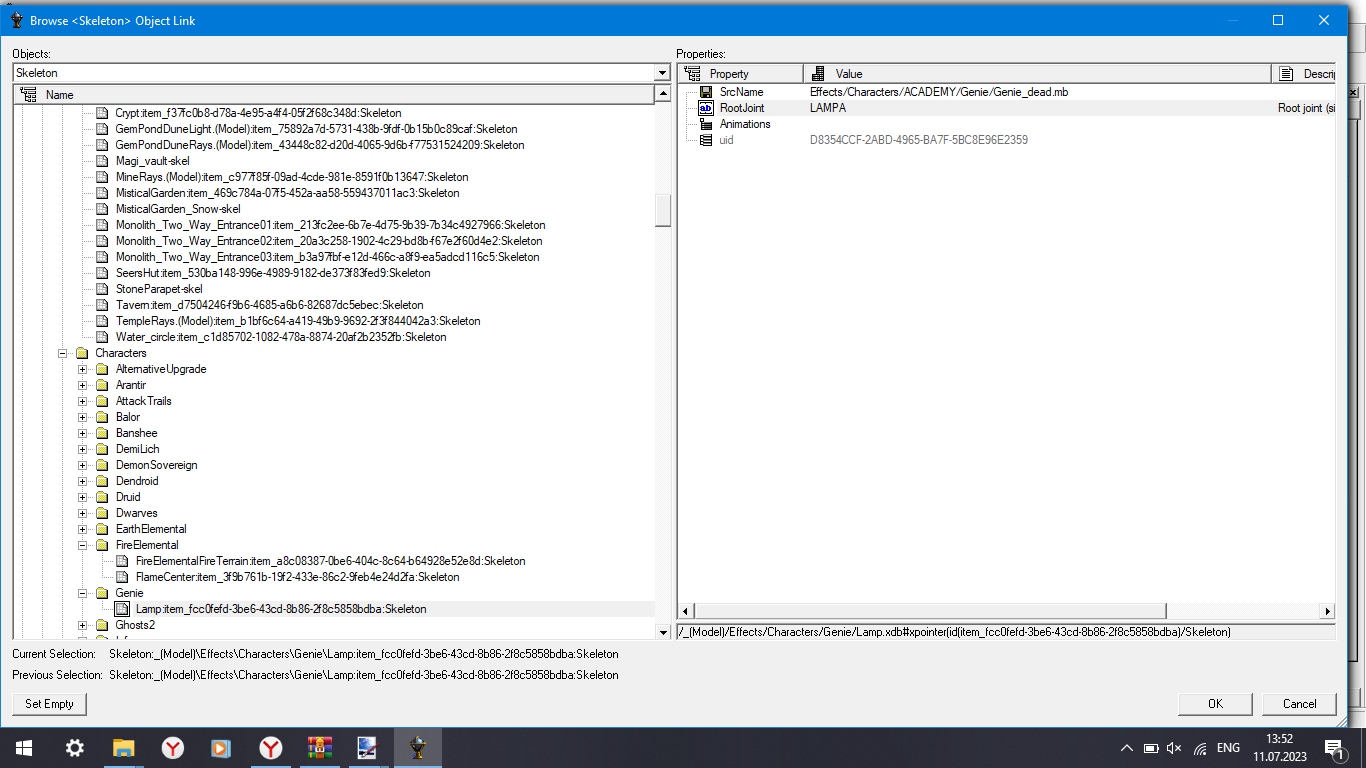Click the uid database icon

706,140
